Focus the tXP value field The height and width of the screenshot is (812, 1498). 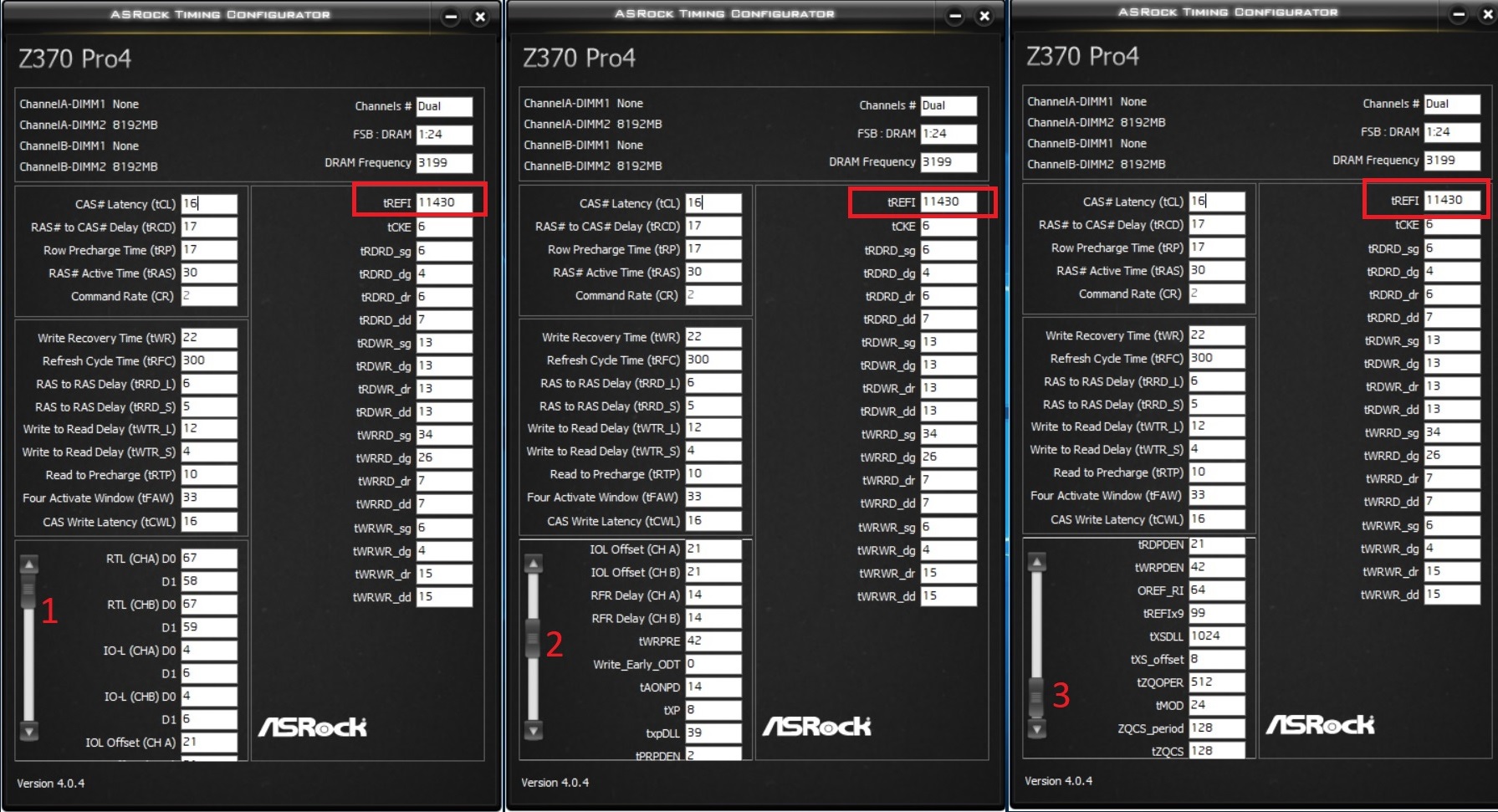pyautogui.click(x=713, y=710)
